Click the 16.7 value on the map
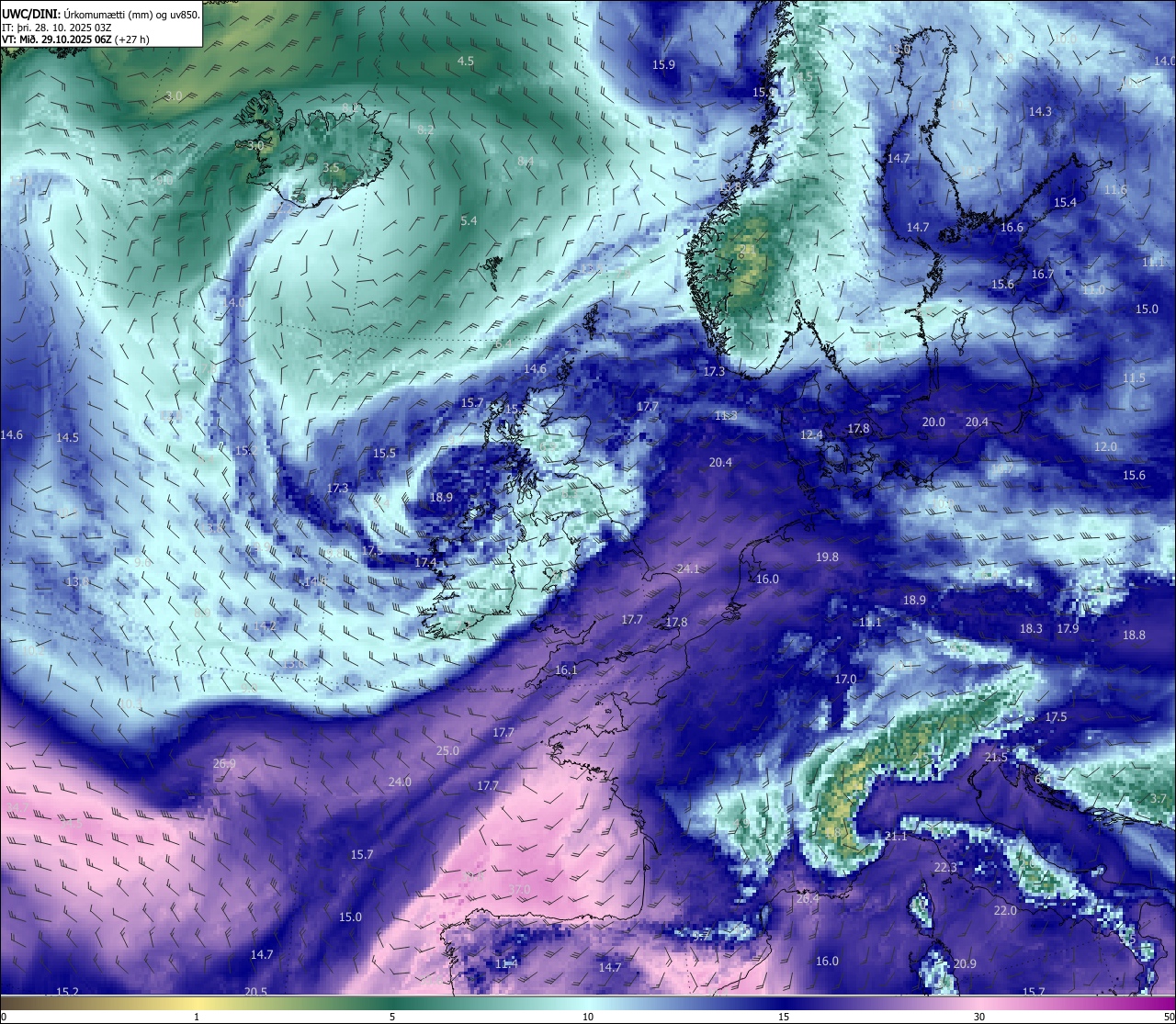The height and width of the screenshot is (1024, 1176). 1043,275
